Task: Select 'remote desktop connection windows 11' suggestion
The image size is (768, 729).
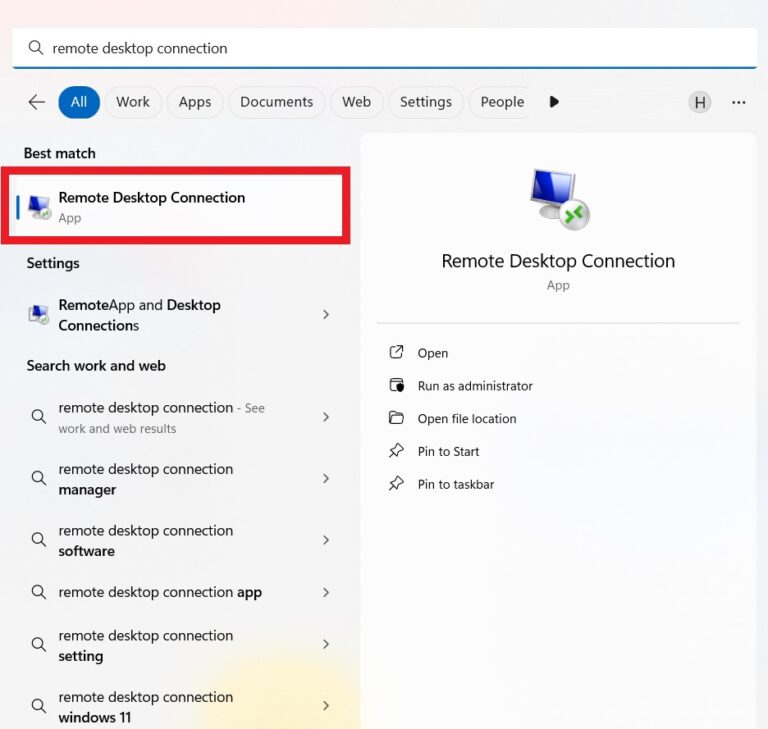Action: pos(176,706)
